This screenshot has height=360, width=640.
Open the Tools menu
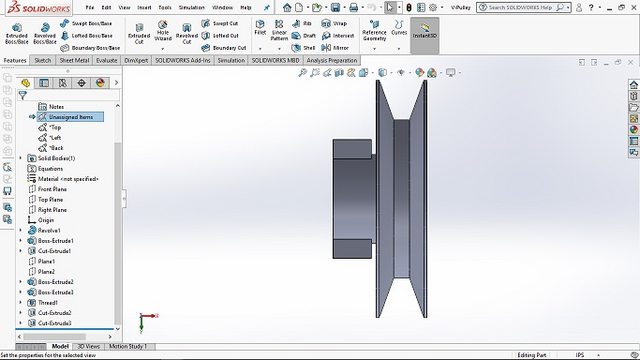165,7
